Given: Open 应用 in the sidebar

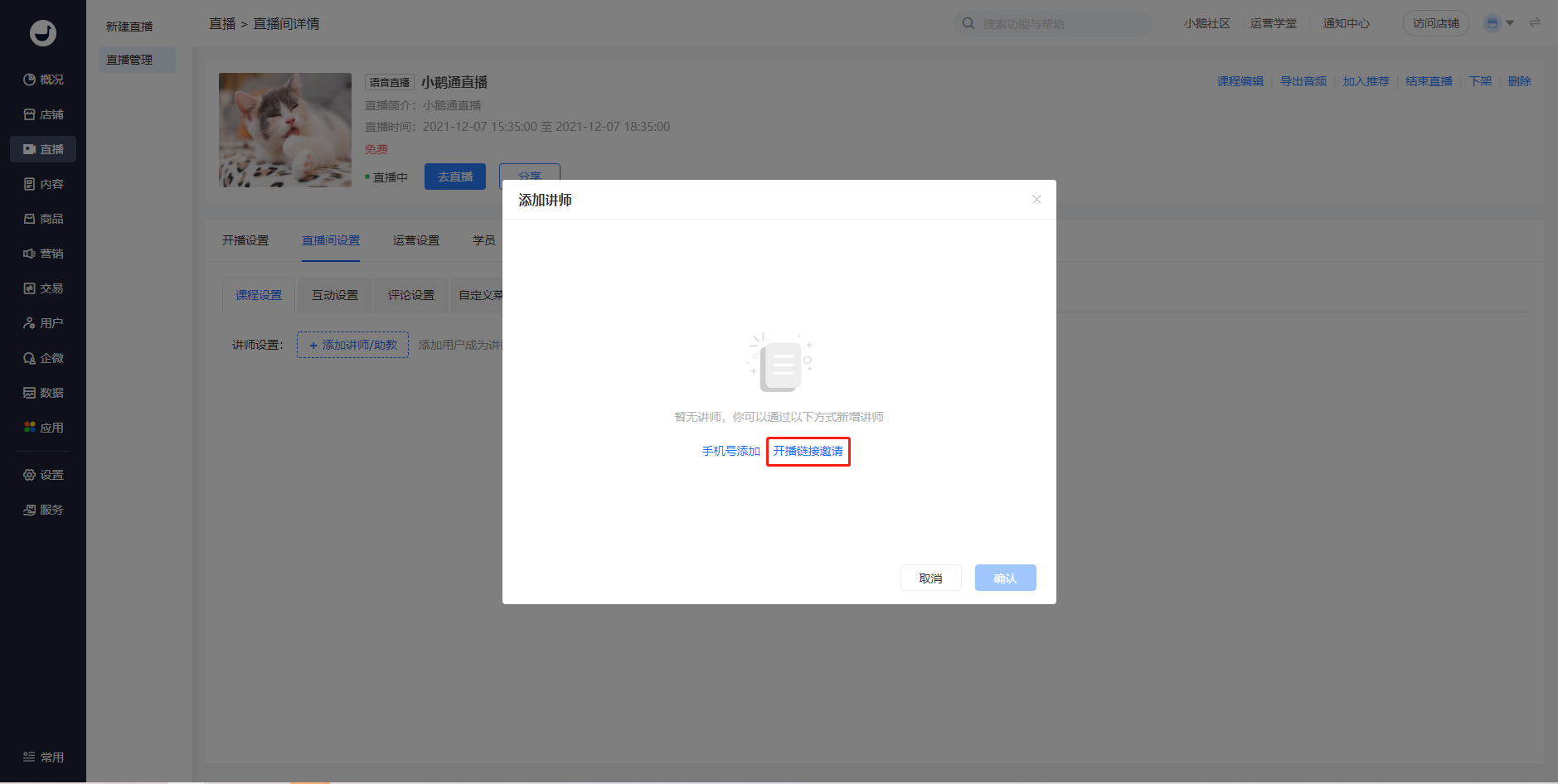Looking at the screenshot, I should pos(43,428).
